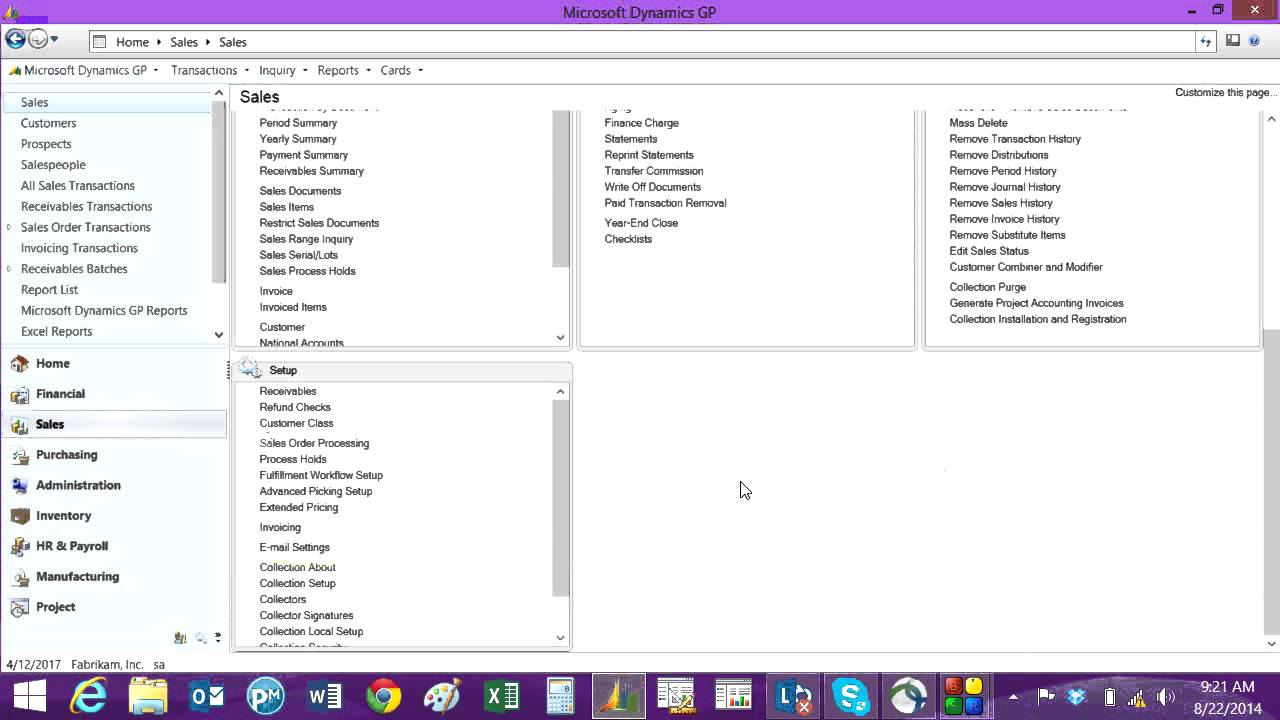Click the Inventory navigation pane icon
Viewport: 1280px width, 720px height.
click(19, 516)
